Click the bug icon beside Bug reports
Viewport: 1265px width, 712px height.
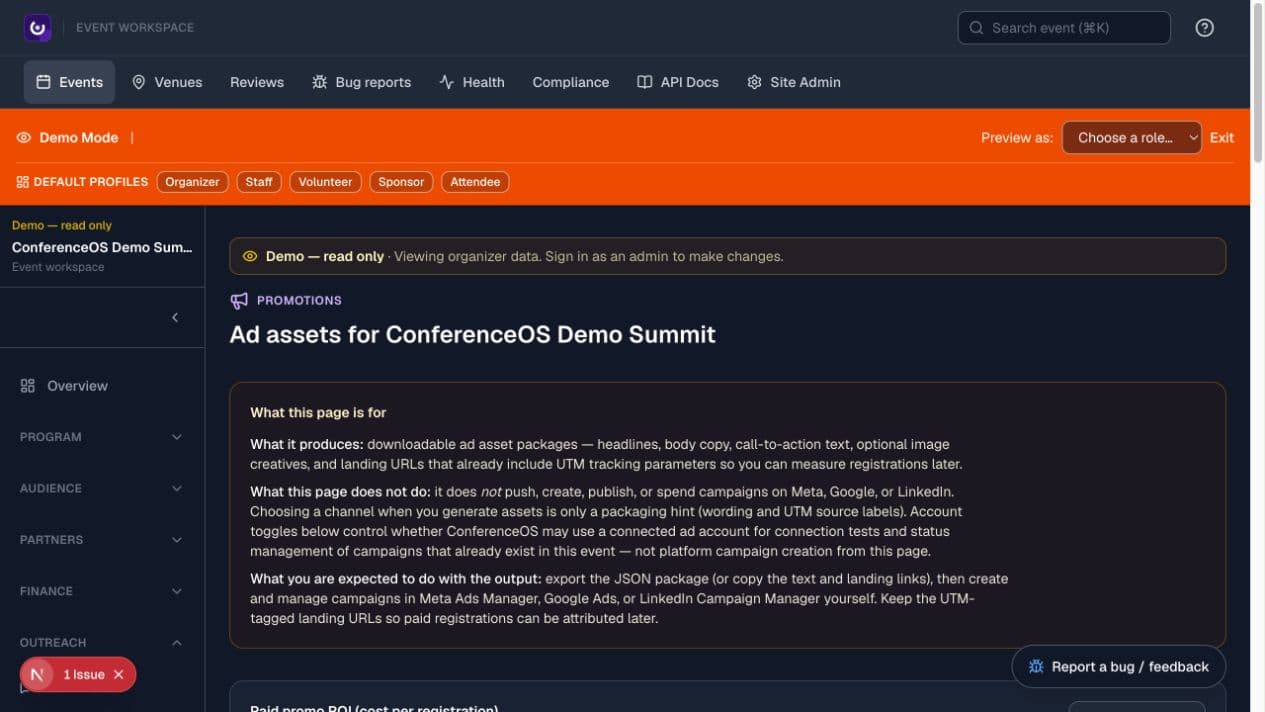click(319, 82)
